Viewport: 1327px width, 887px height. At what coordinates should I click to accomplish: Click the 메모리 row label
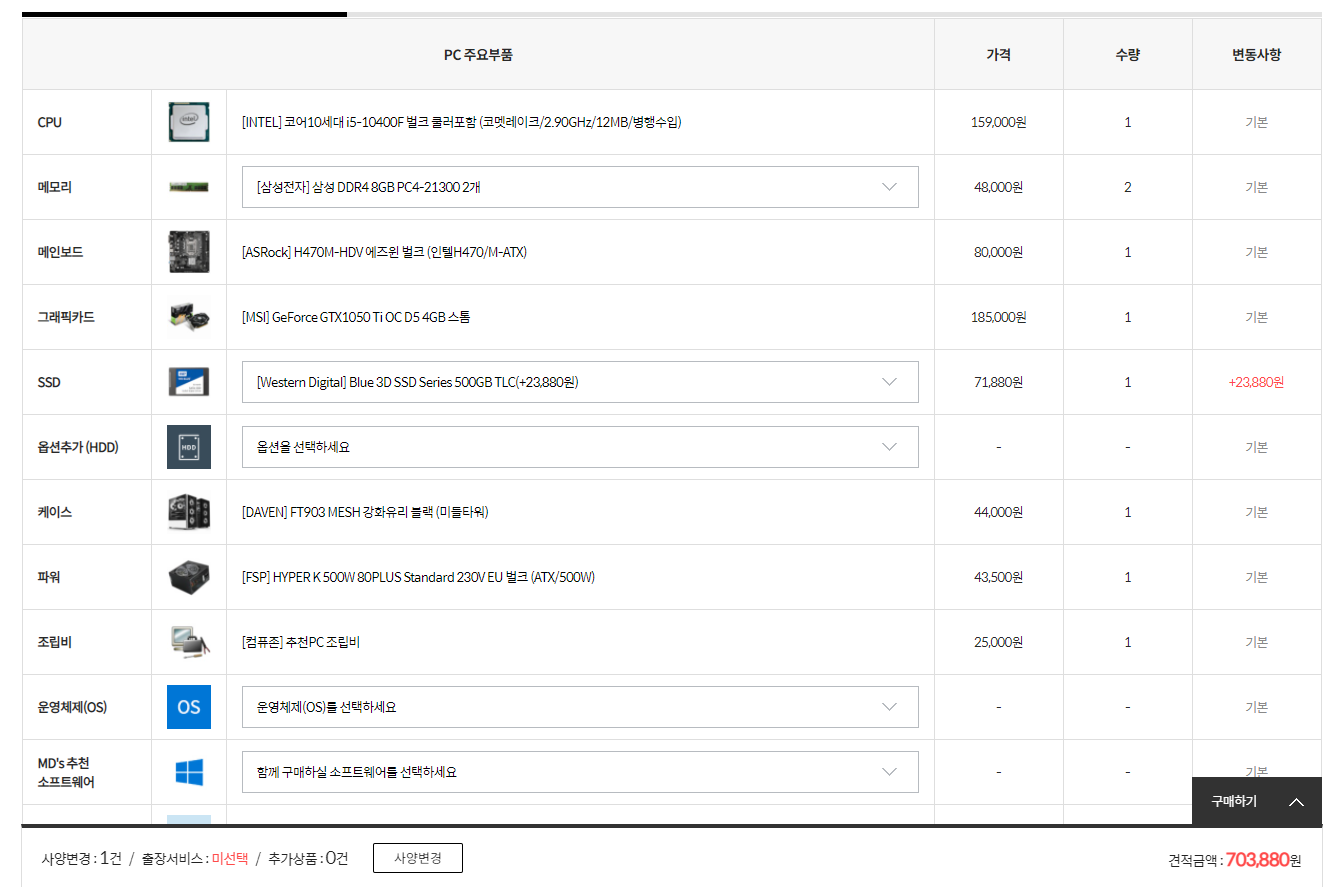(54, 187)
